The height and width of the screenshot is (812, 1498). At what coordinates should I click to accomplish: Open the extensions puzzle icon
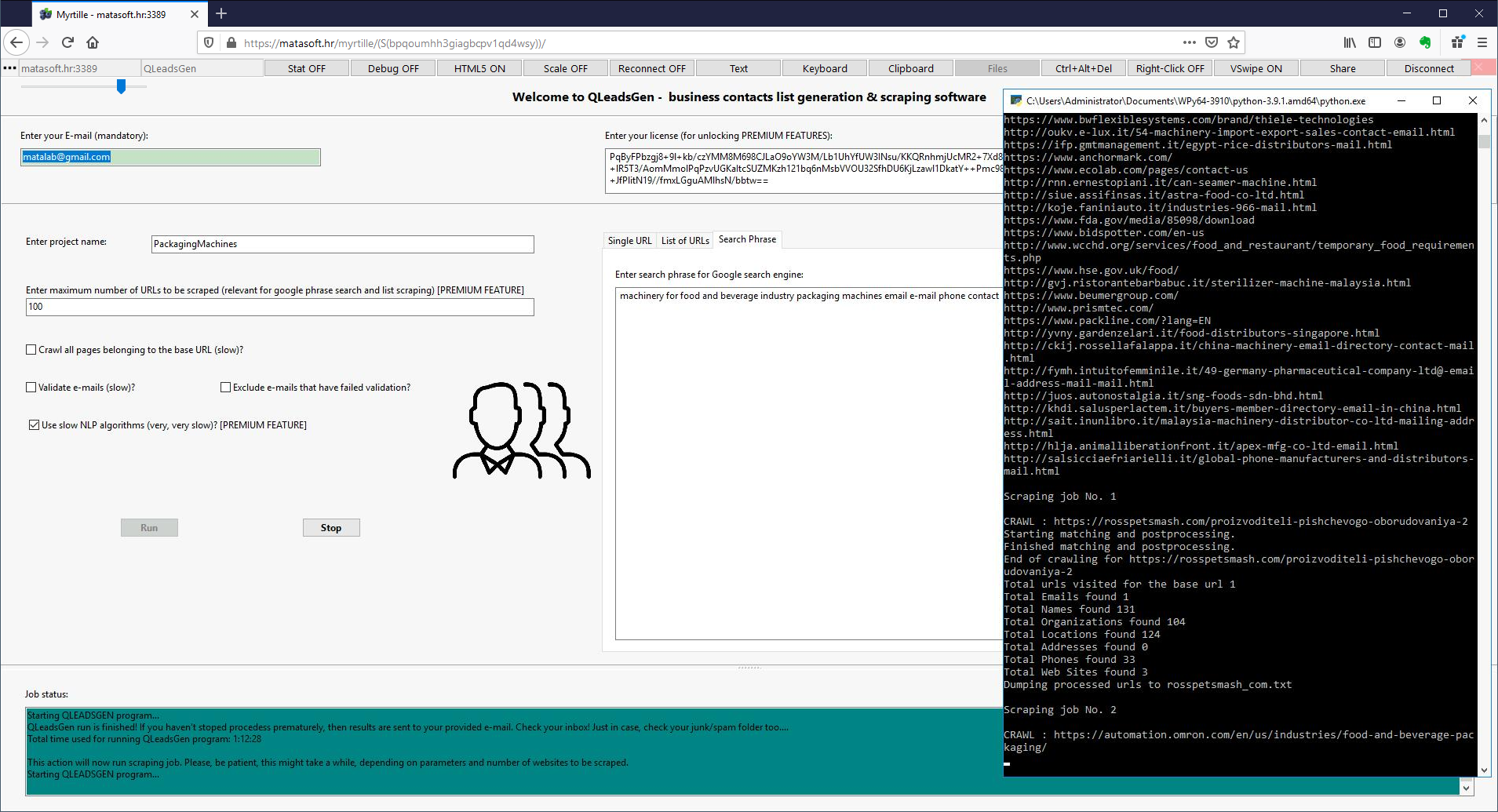coord(1457,42)
